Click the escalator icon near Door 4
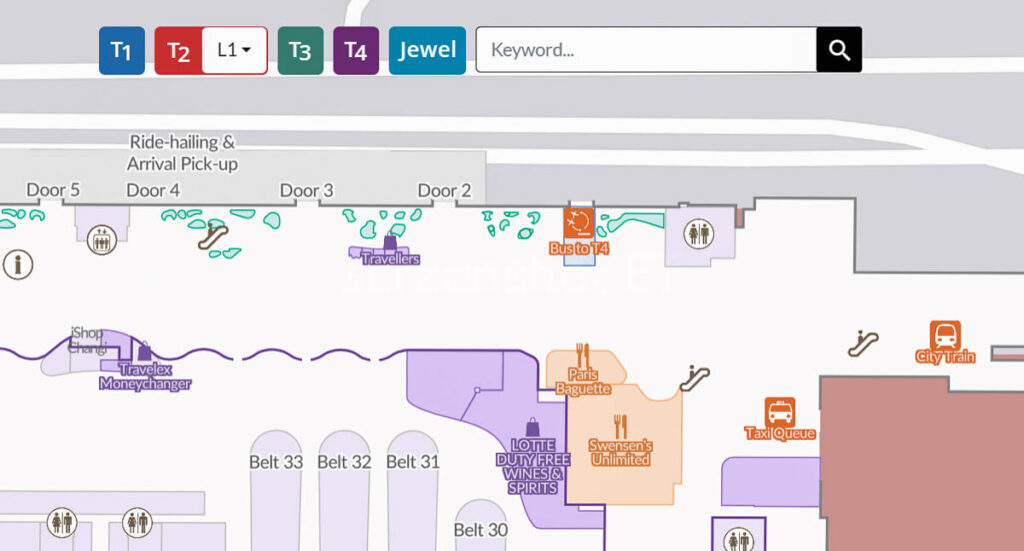 point(214,236)
